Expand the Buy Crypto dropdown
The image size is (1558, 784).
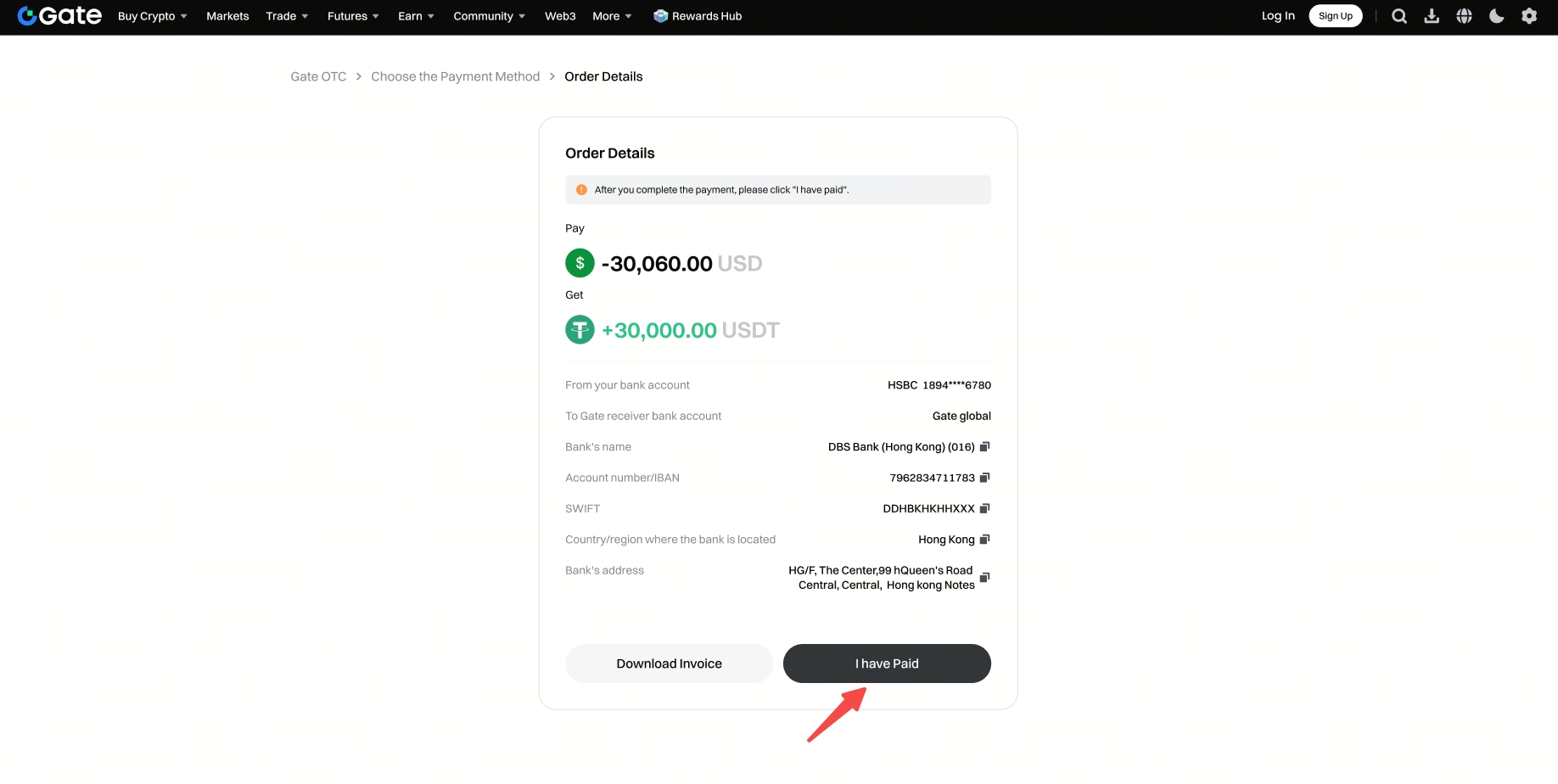153,16
